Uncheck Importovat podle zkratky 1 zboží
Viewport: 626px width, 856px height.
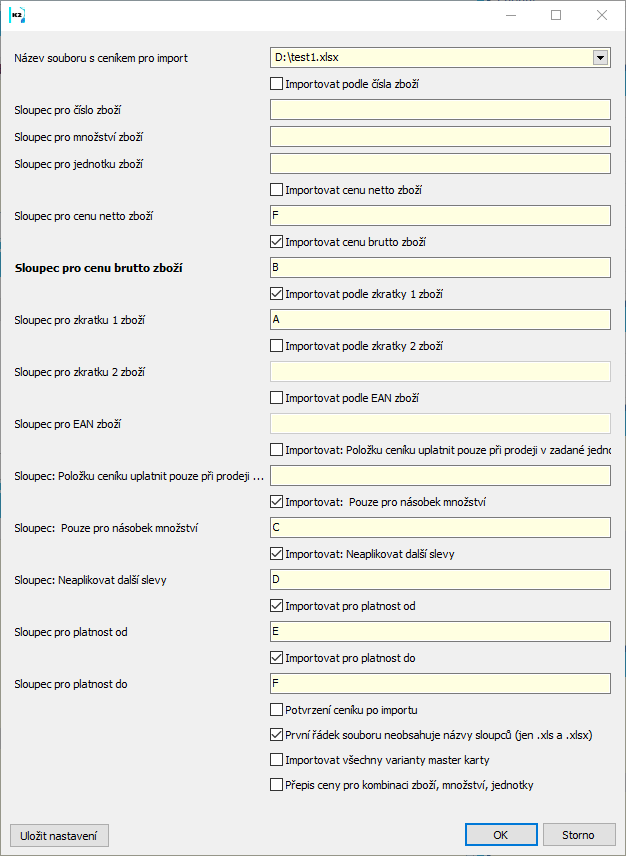coord(277,294)
